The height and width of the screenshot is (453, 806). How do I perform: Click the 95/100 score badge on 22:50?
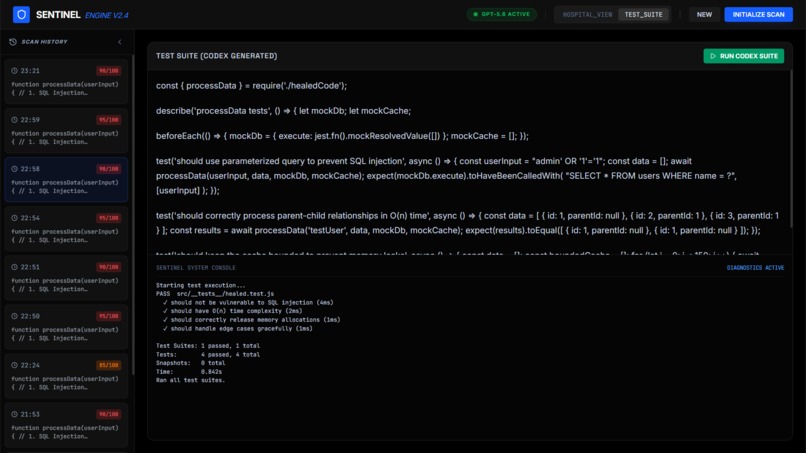pyautogui.click(x=108, y=316)
